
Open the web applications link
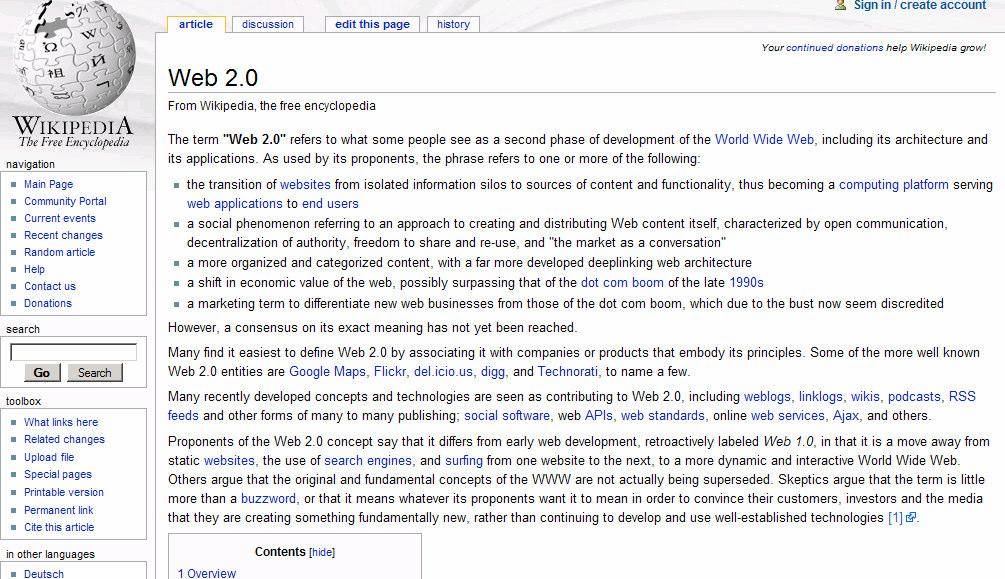(235, 204)
